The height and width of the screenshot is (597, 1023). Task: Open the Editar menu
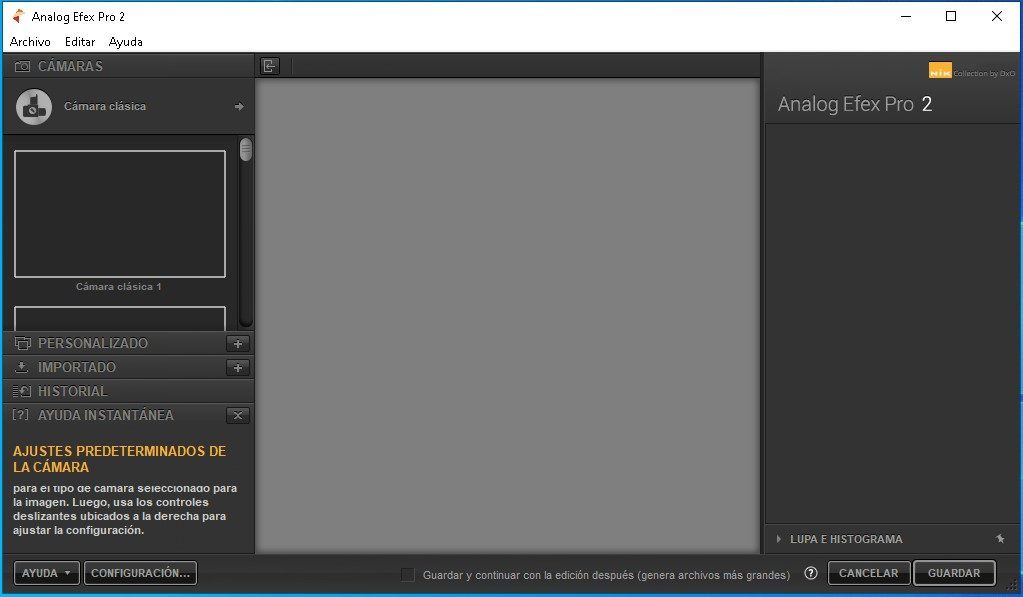[x=80, y=42]
